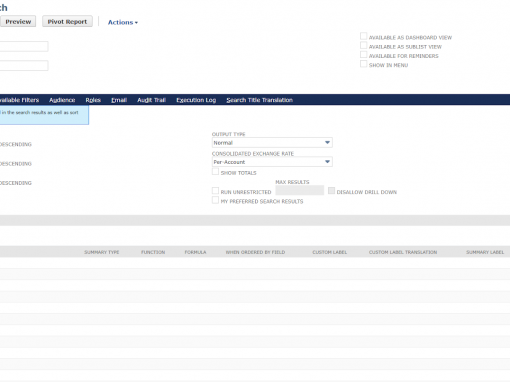This screenshot has width=510, height=382.
Task: Enable the Show Totals checkbox
Action: (215, 172)
